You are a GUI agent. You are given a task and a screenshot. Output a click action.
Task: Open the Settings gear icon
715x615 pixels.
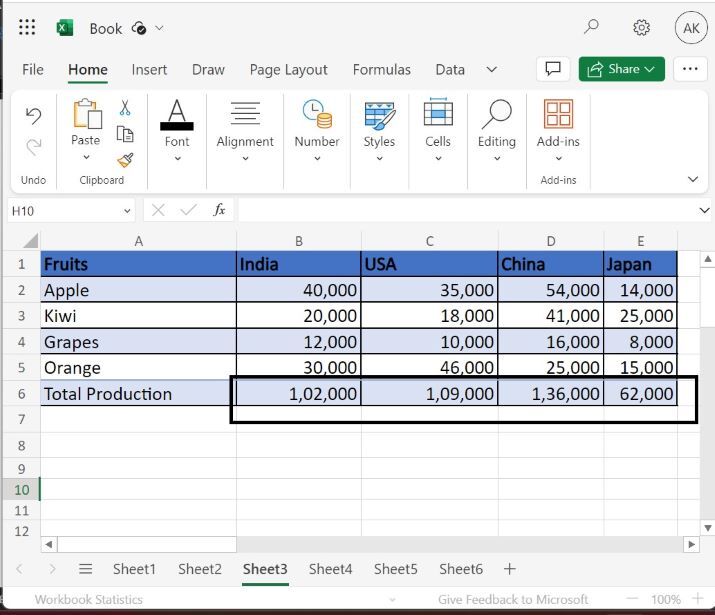[x=642, y=28]
